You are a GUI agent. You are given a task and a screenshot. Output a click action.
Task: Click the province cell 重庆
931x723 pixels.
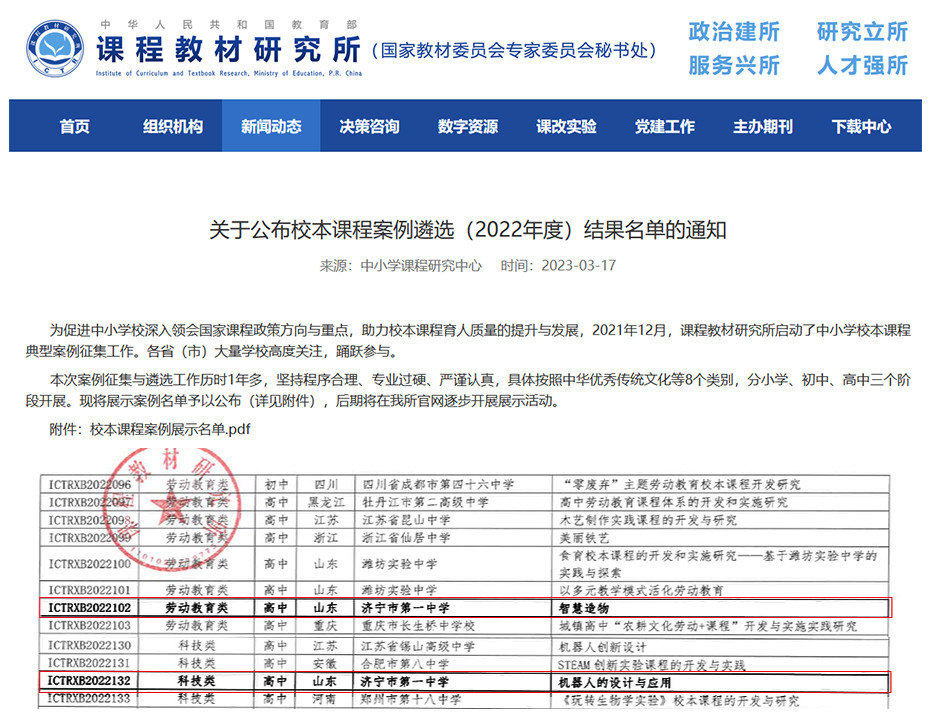click(x=326, y=626)
